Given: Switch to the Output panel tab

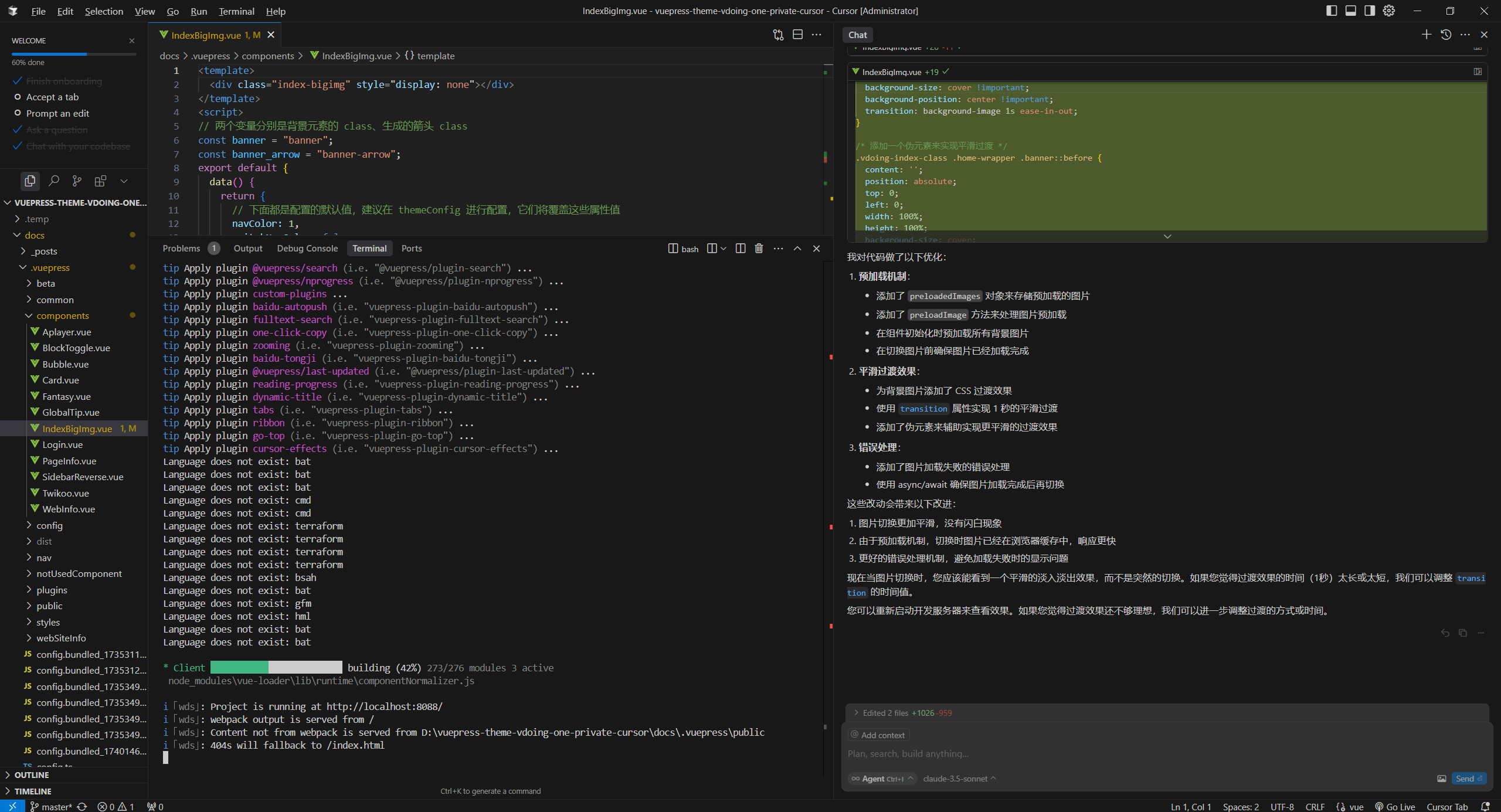Looking at the screenshot, I should tap(248, 249).
